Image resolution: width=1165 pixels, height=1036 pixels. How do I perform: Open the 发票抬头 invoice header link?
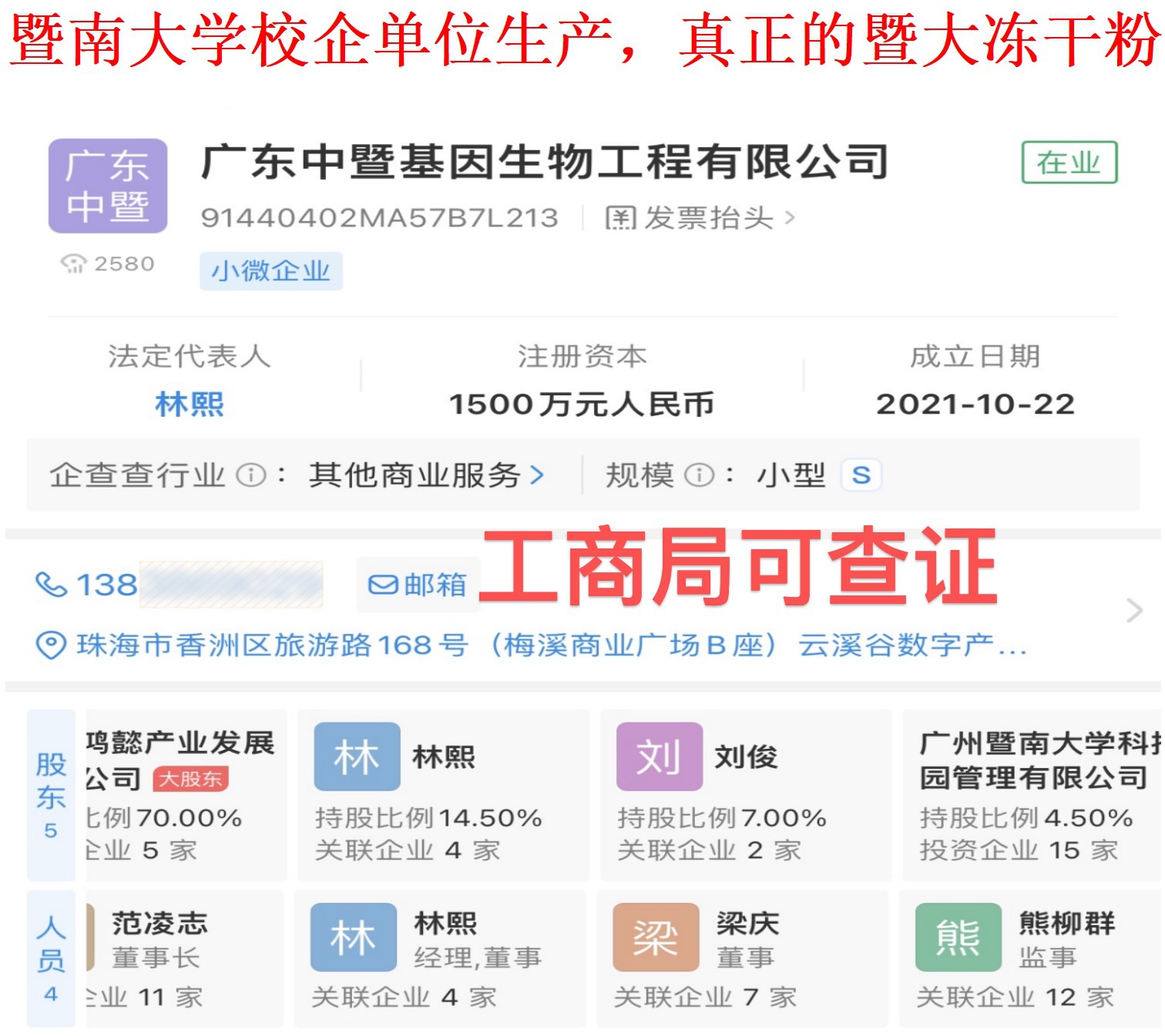[x=700, y=218]
